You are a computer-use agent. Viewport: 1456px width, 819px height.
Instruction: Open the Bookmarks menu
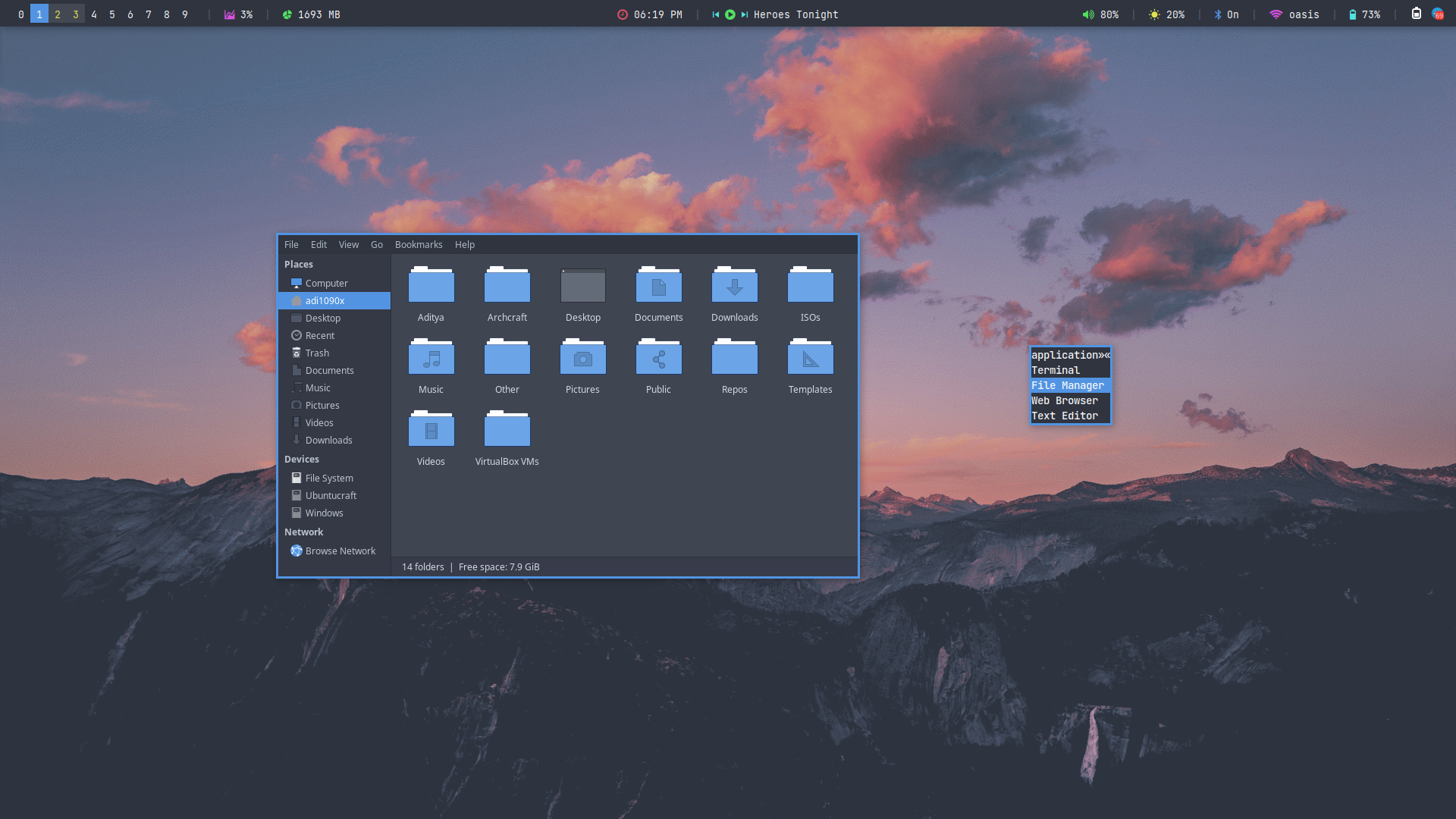click(418, 244)
